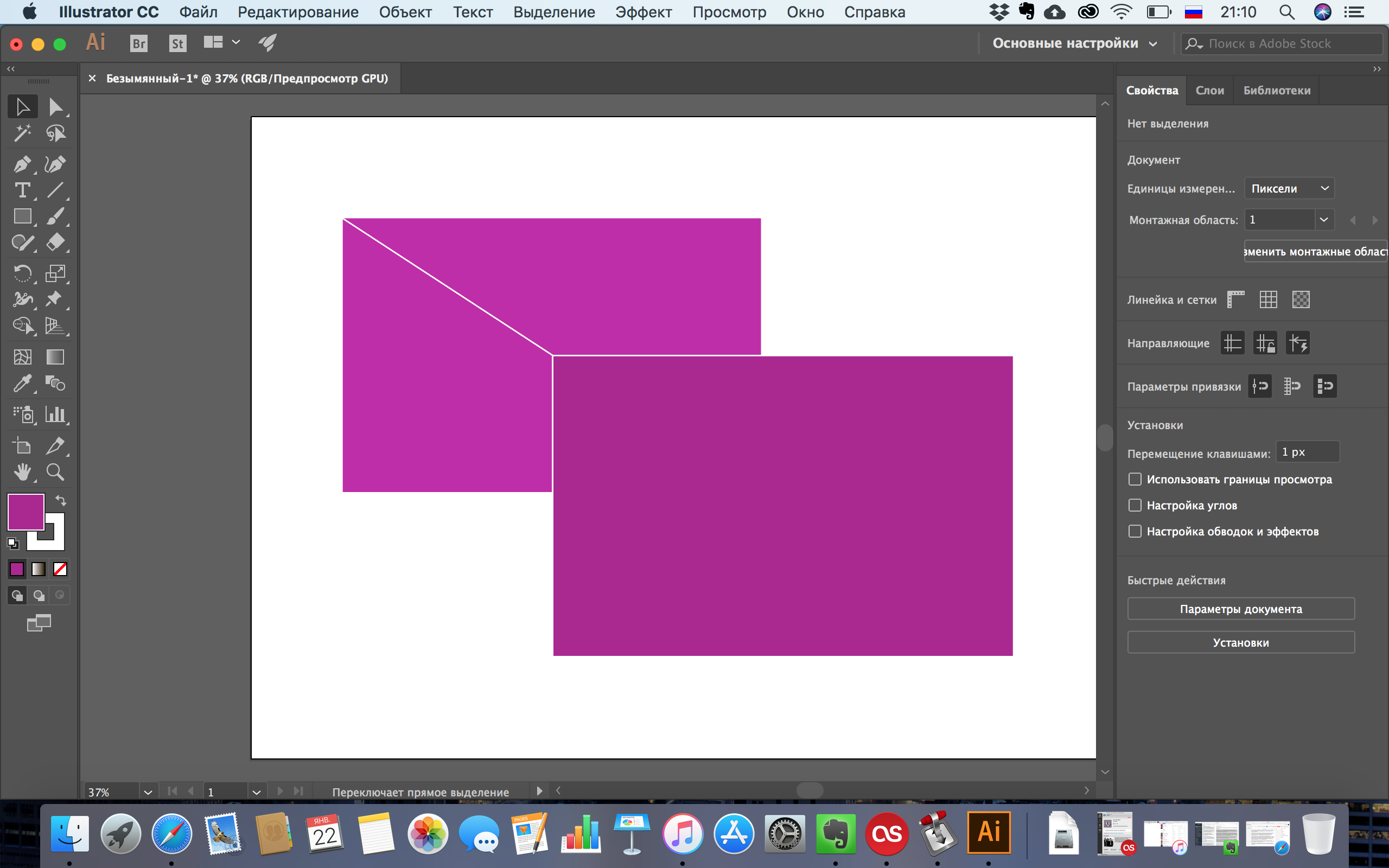
Task: Enable Настройка углов checkbox
Action: (x=1134, y=505)
